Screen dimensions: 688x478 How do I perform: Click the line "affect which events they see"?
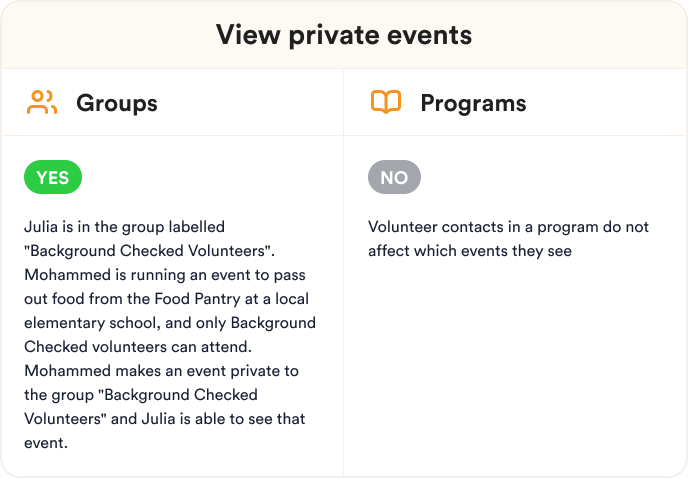tap(470, 251)
